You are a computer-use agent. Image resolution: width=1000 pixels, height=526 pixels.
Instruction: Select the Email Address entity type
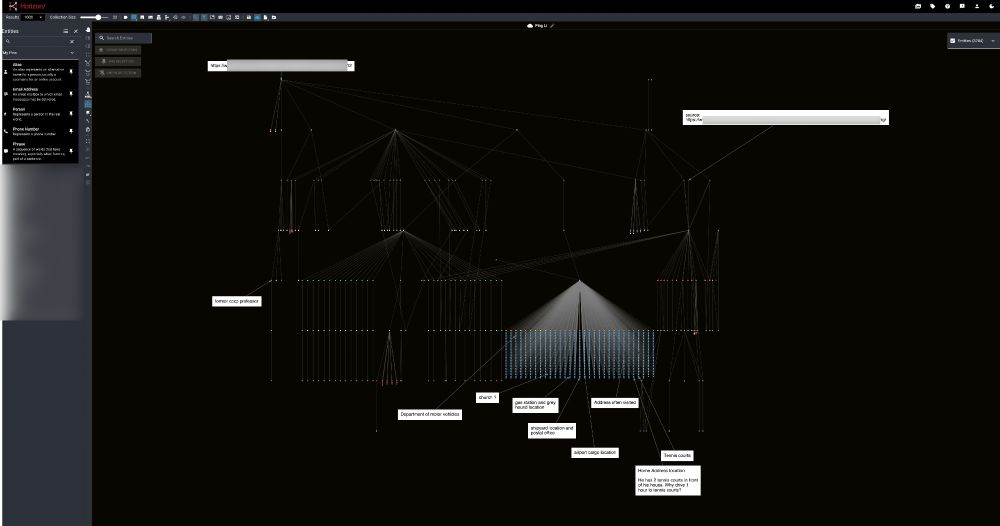coord(40,94)
